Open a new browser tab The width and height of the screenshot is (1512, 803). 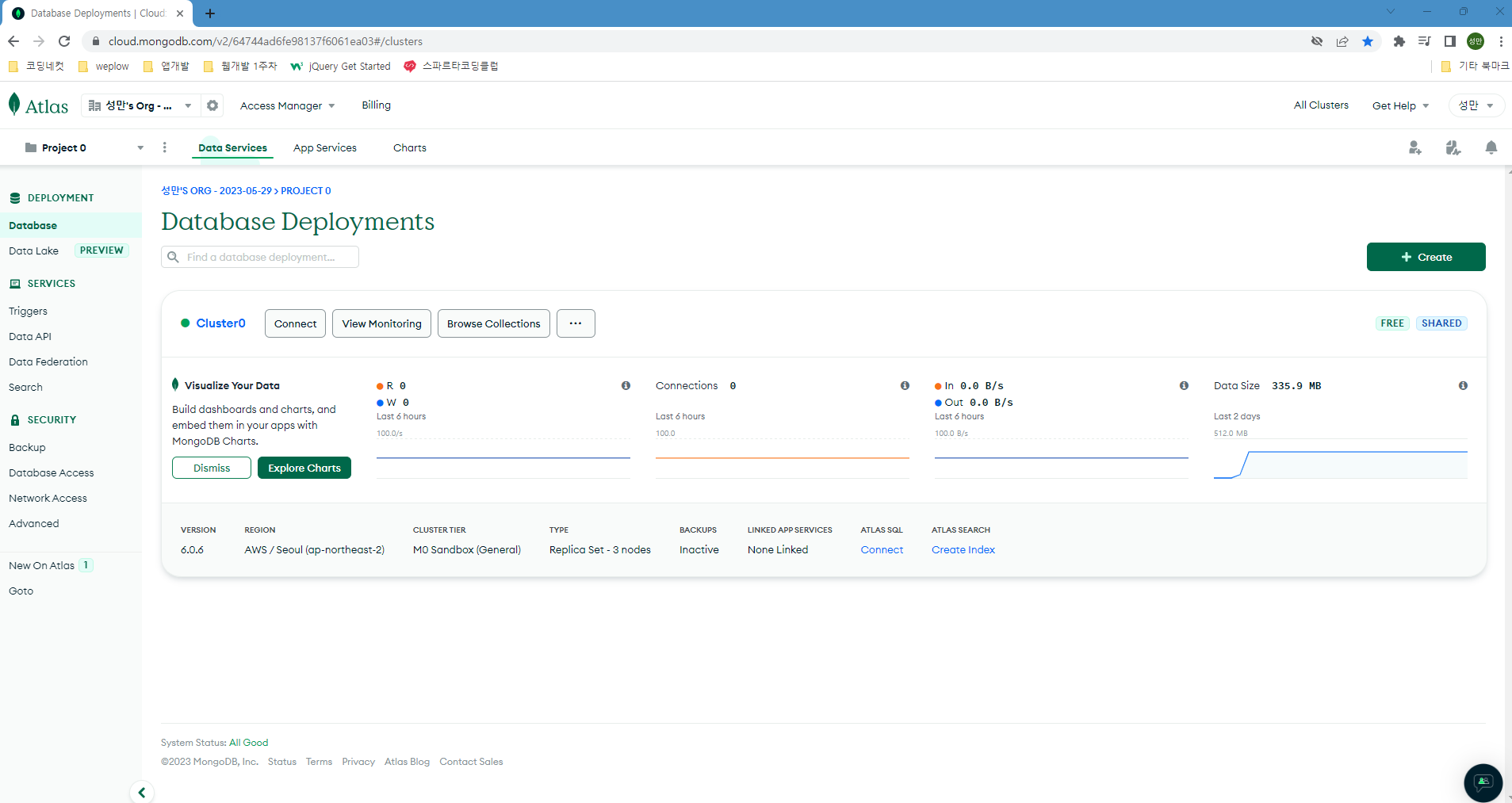click(x=210, y=13)
